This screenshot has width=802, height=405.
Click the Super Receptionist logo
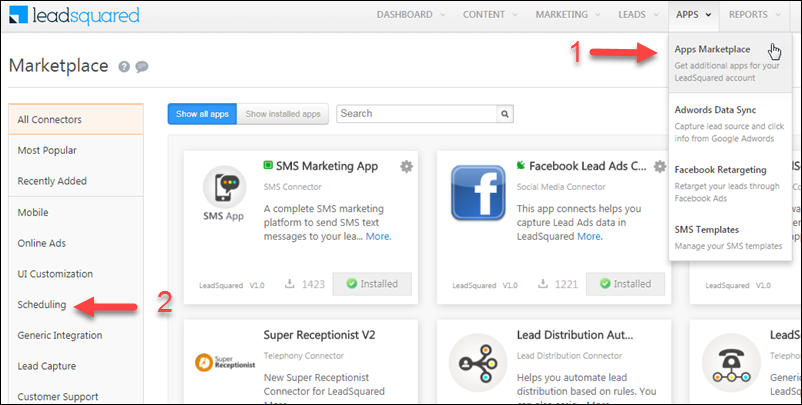(x=225, y=363)
